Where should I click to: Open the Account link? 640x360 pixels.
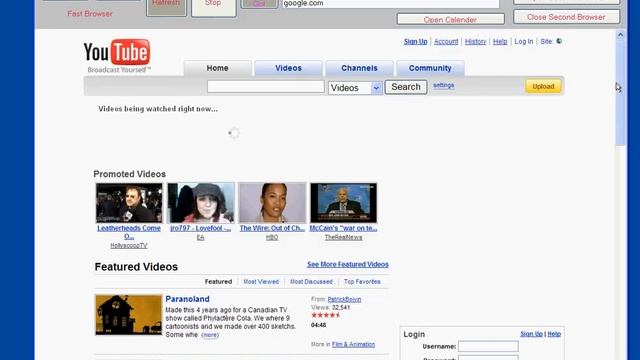[x=446, y=42]
